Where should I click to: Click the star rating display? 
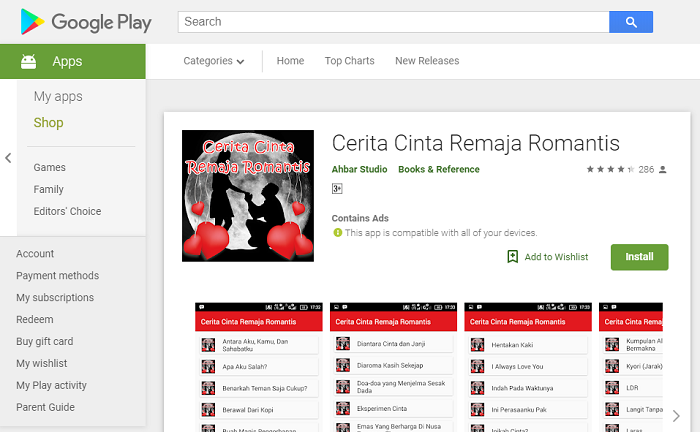click(610, 170)
